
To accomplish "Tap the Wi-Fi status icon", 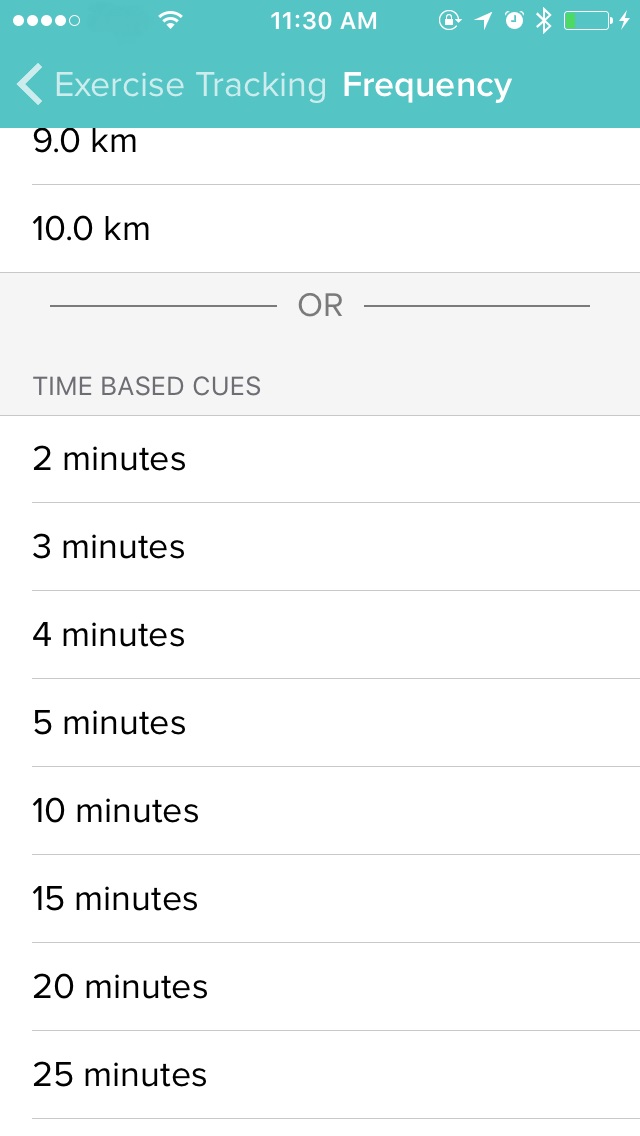I will coord(172,21).
